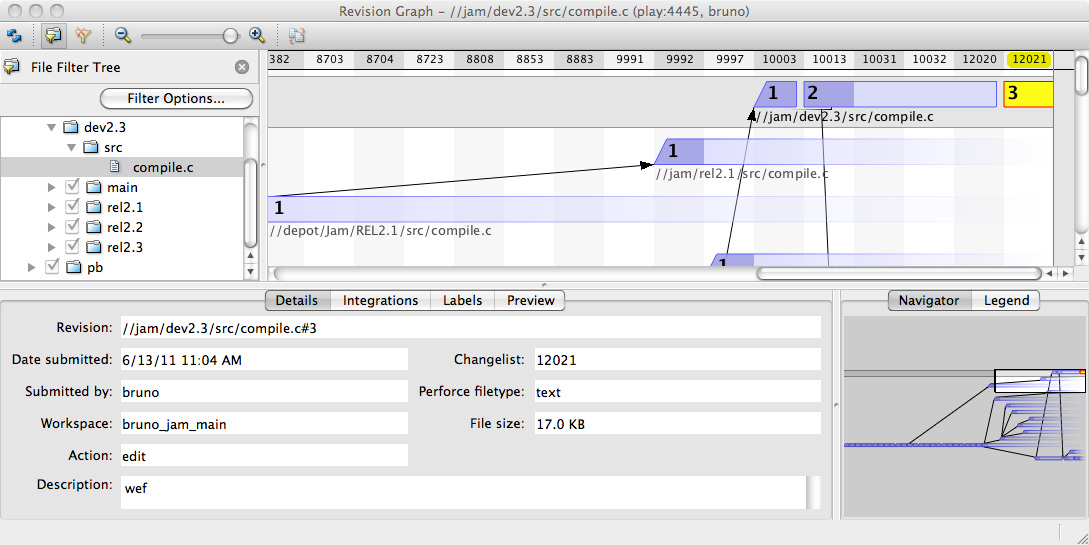The image size is (1089, 545).
Task: Click the dev2.3 folder icon
Action: coord(71,127)
